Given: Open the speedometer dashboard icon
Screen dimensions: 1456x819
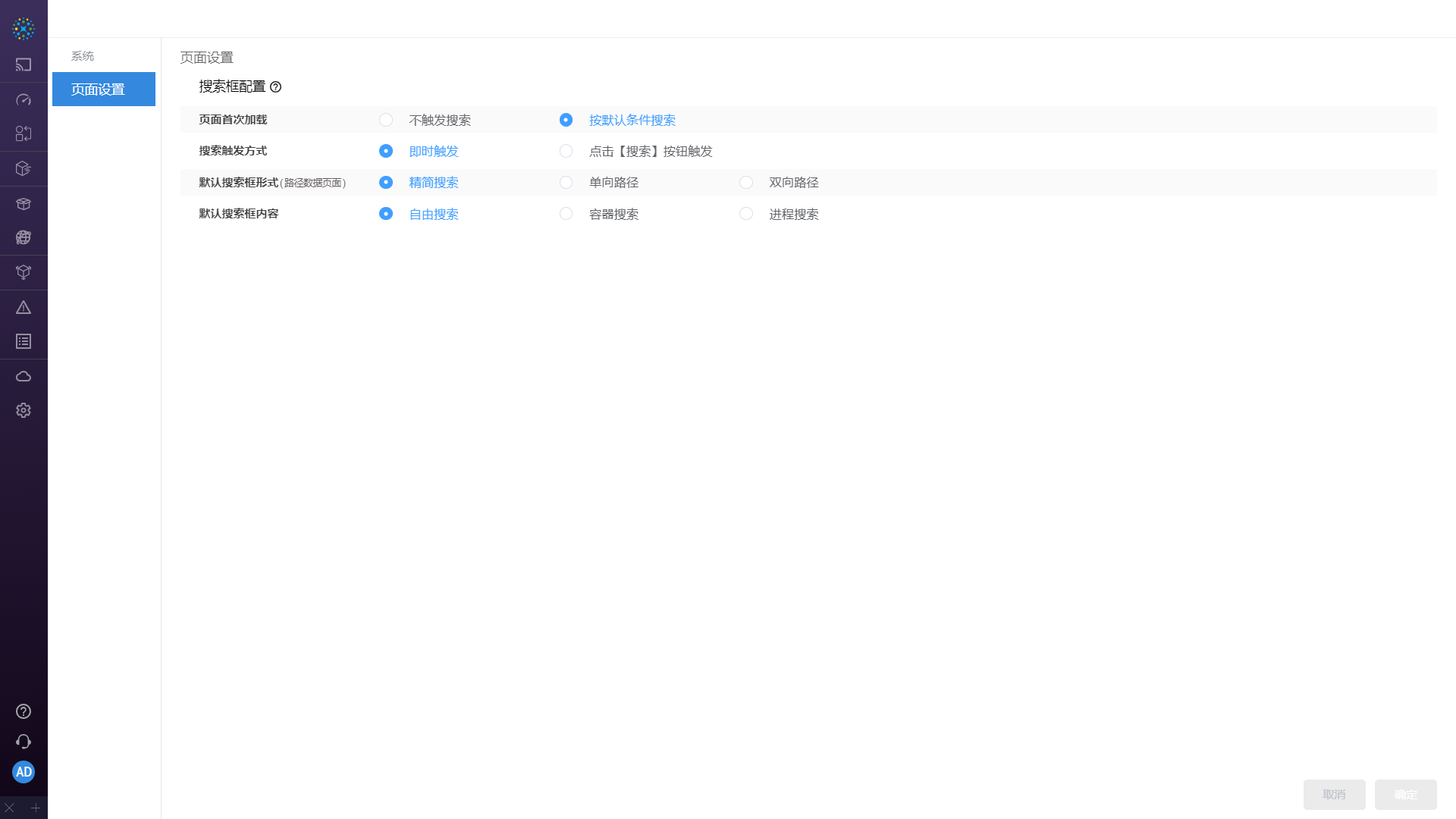Looking at the screenshot, I should [24, 100].
